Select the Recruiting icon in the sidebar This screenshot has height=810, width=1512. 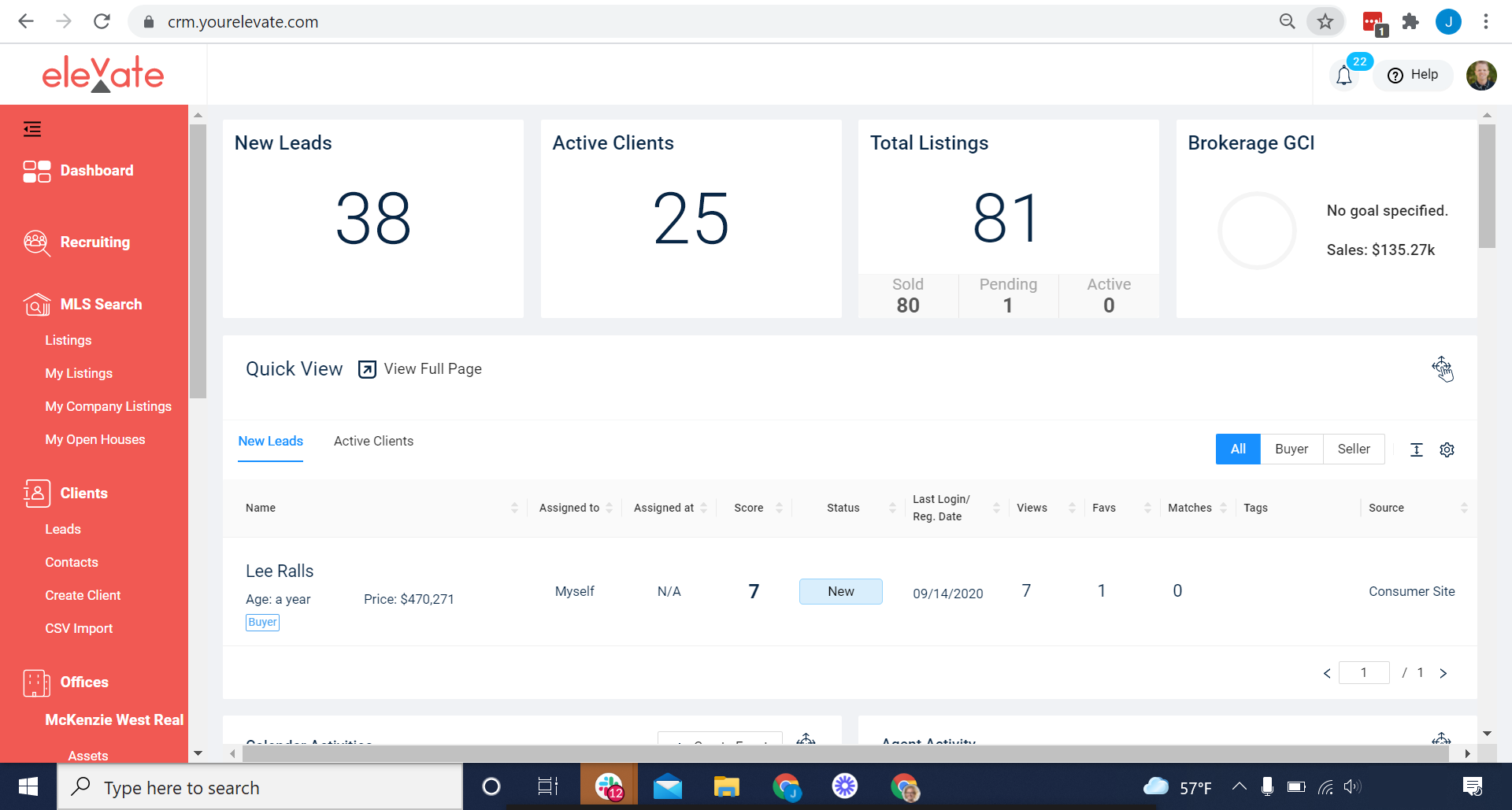click(36, 242)
